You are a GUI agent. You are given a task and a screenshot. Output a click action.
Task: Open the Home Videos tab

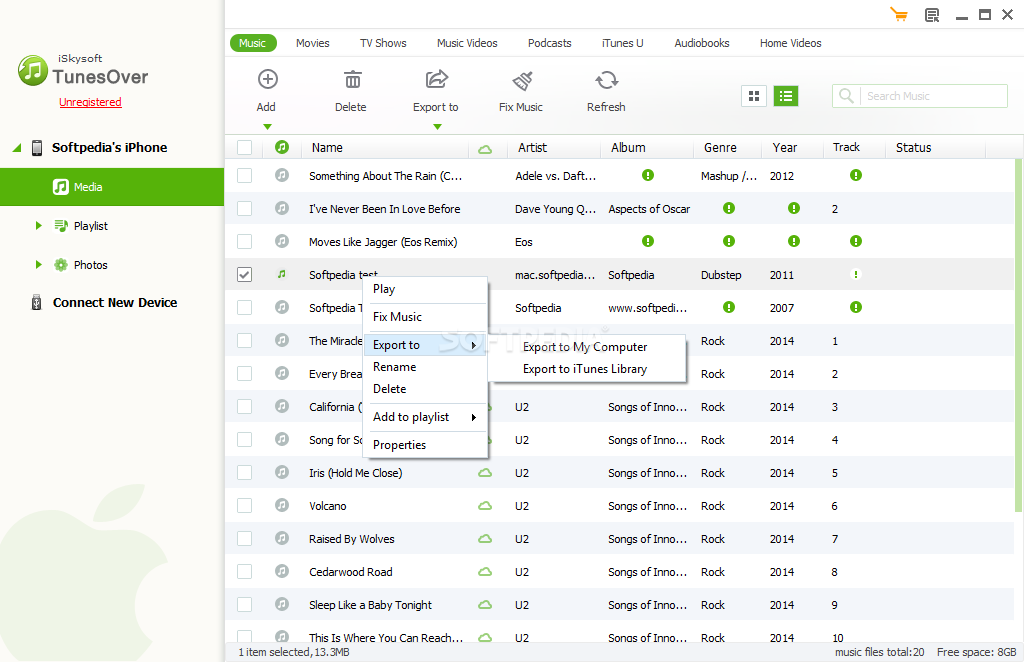(x=790, y=43)
